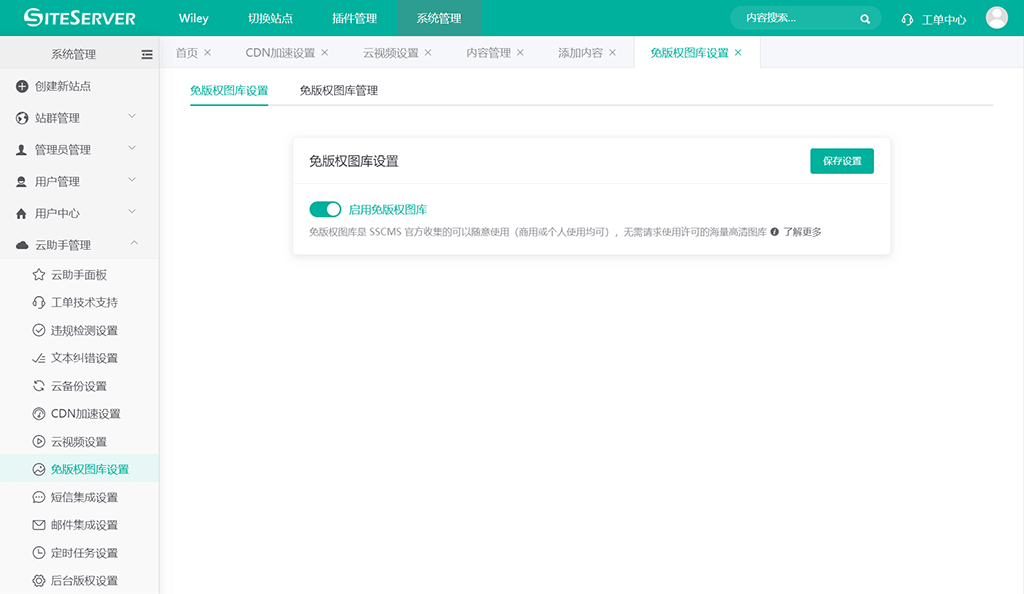Open the user avatar menu
1024x594 pixels.
point(997,18)
